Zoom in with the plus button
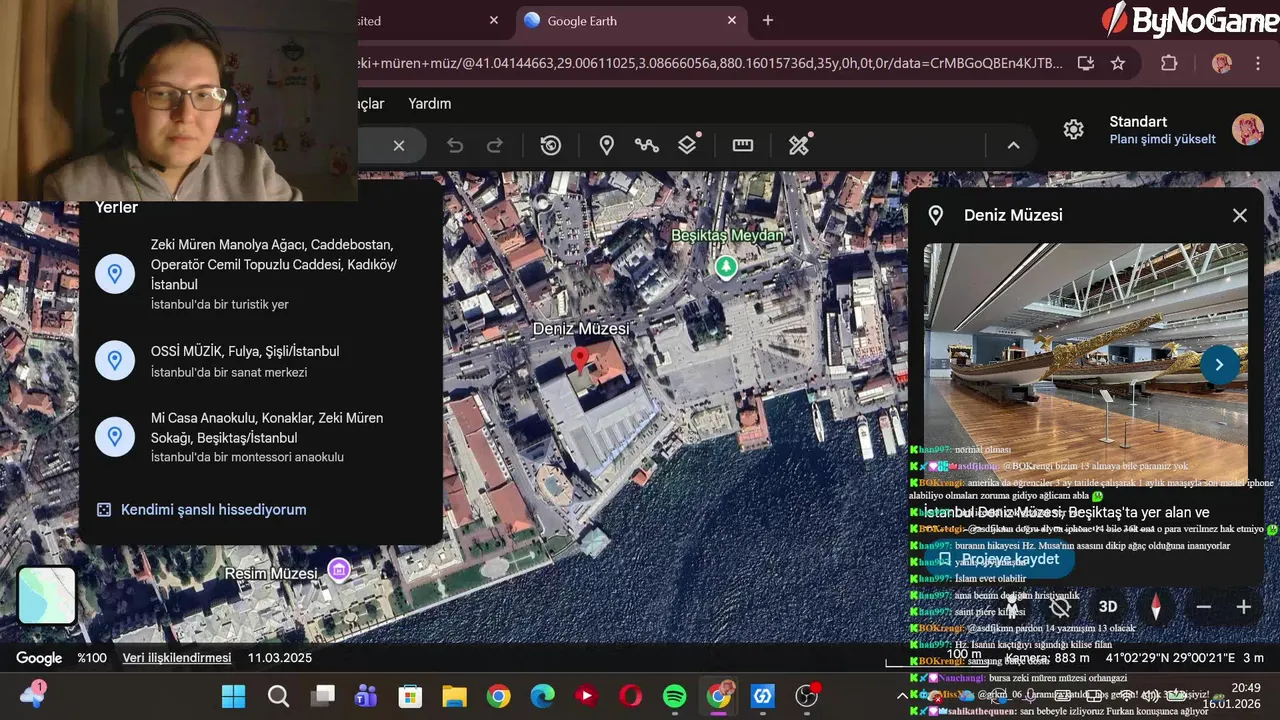 point(1244,606)
